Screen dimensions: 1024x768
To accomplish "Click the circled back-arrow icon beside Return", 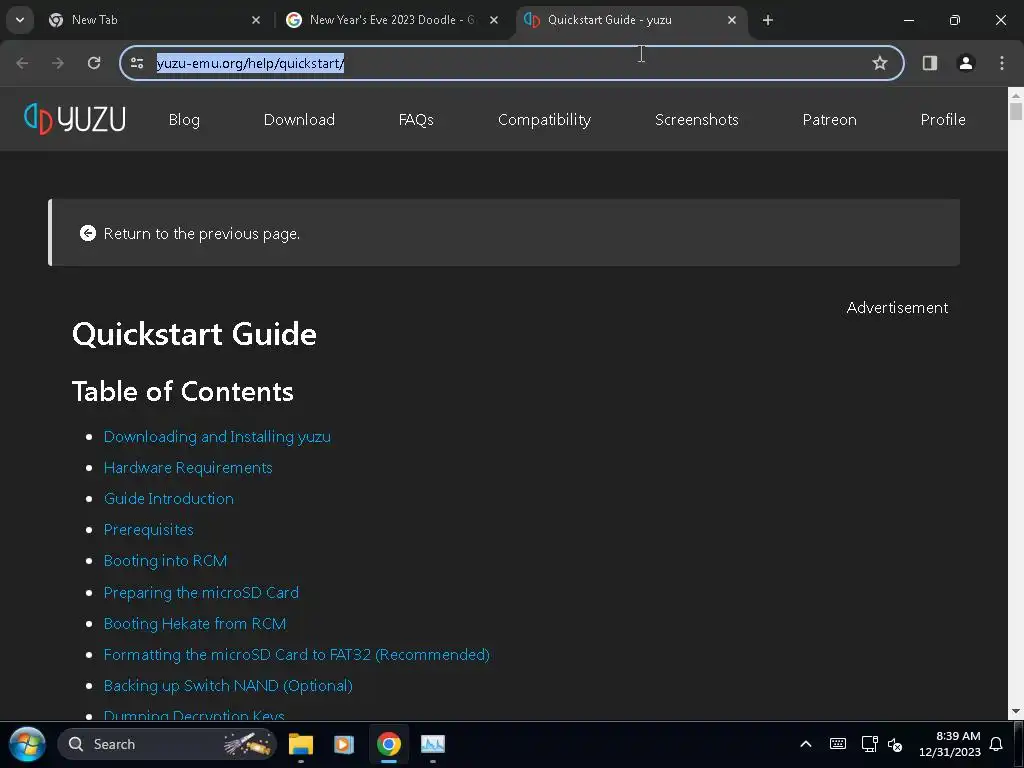I will click(x=88, y=233).
